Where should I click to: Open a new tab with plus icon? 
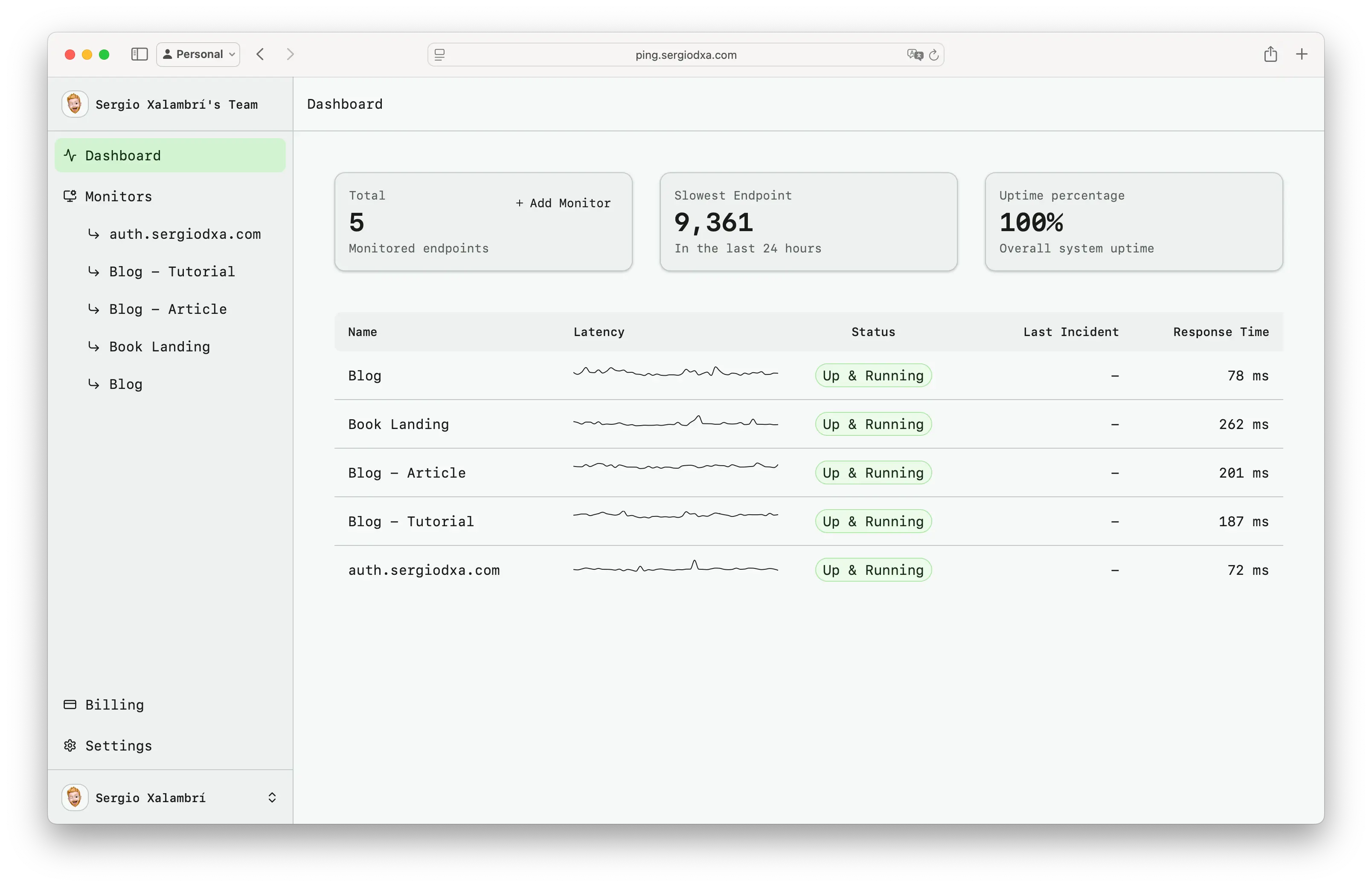pyautogui.click(x=1302, y=54)
